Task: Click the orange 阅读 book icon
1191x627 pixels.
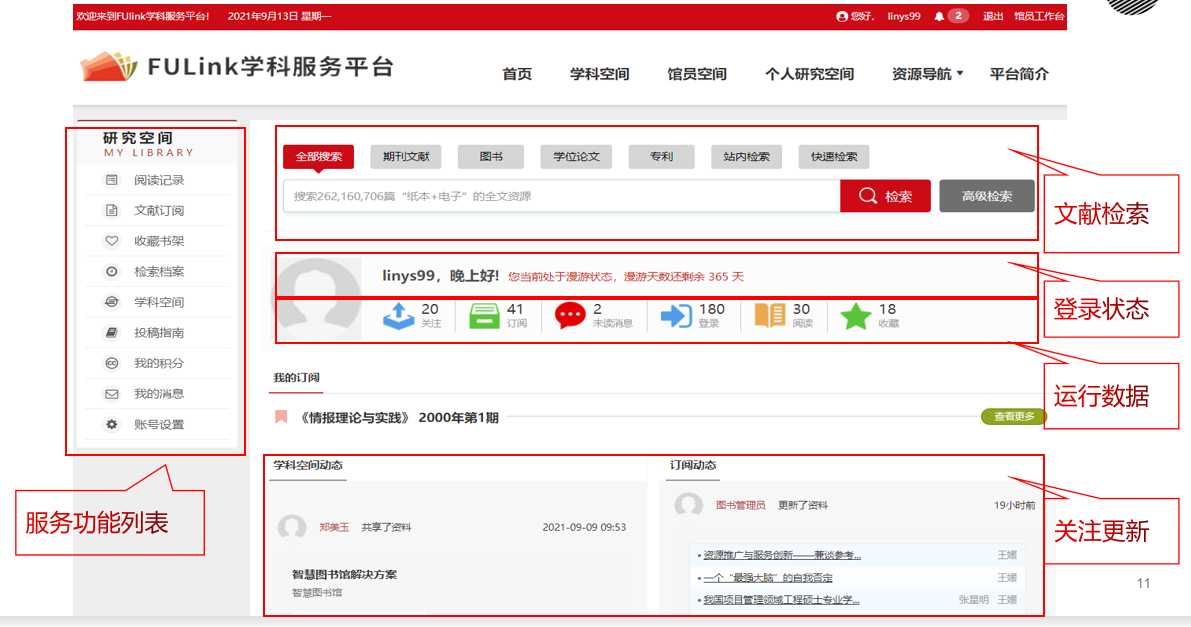Action: (769, 315)
